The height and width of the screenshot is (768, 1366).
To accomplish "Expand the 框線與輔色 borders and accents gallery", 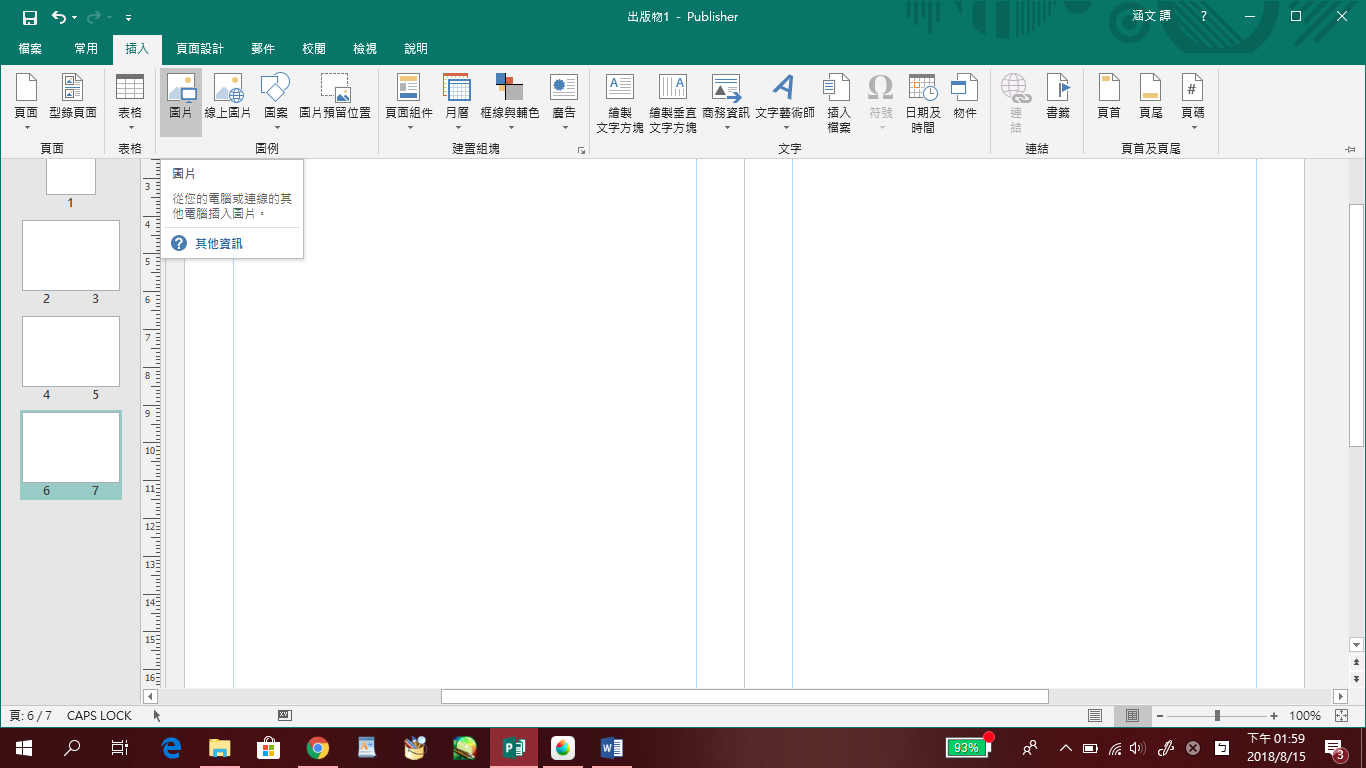I will point(509,127).
